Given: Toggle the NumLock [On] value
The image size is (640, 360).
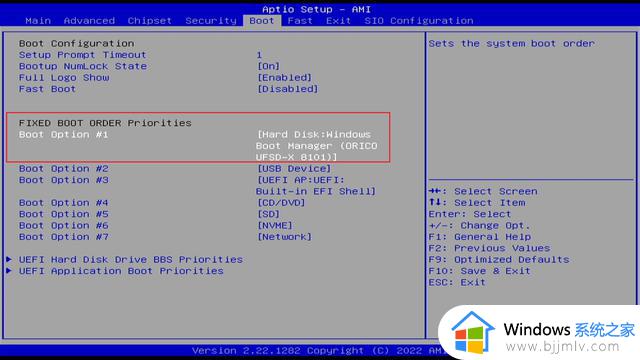Looking at the screenshot, I should [269, 66].
